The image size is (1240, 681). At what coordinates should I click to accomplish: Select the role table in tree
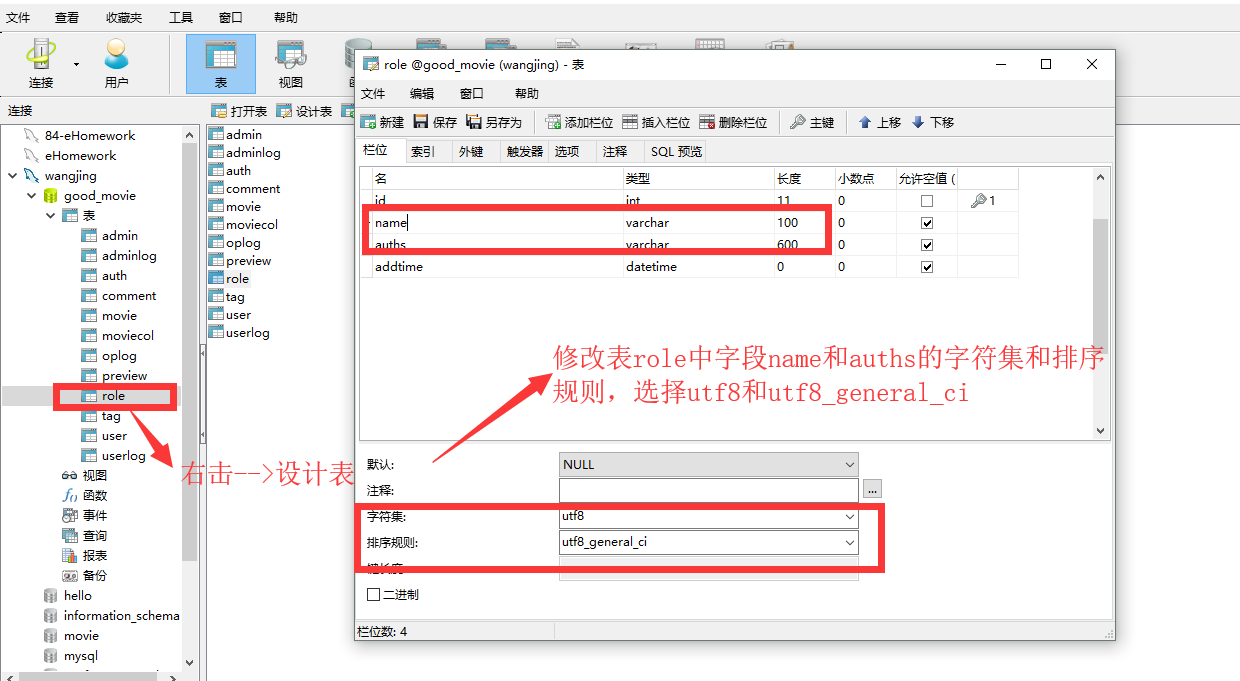pyautogui.click(x=113, y=395)
